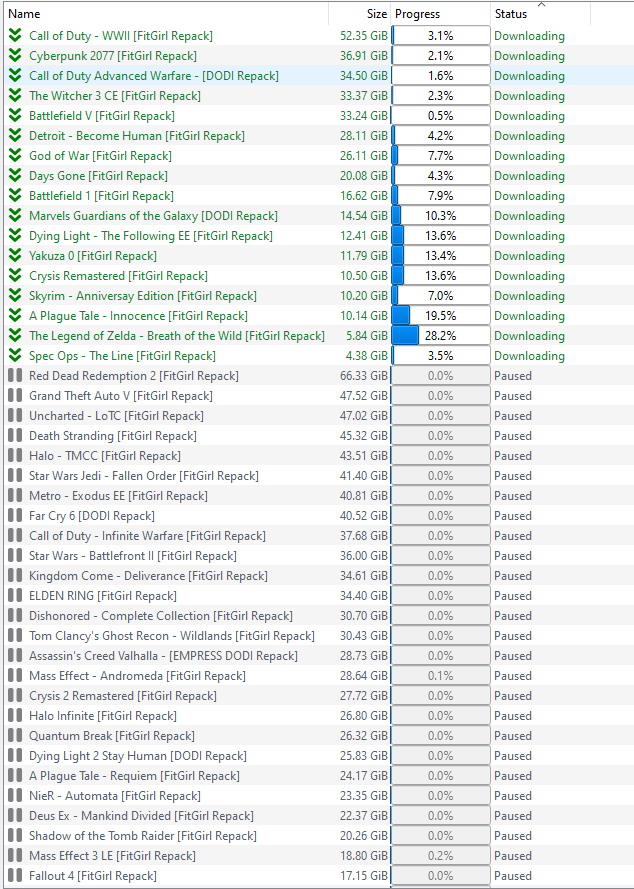Click downloading icon for Call of Duty - WWII
The image size is (634, 889).
(x=15, y=36)
